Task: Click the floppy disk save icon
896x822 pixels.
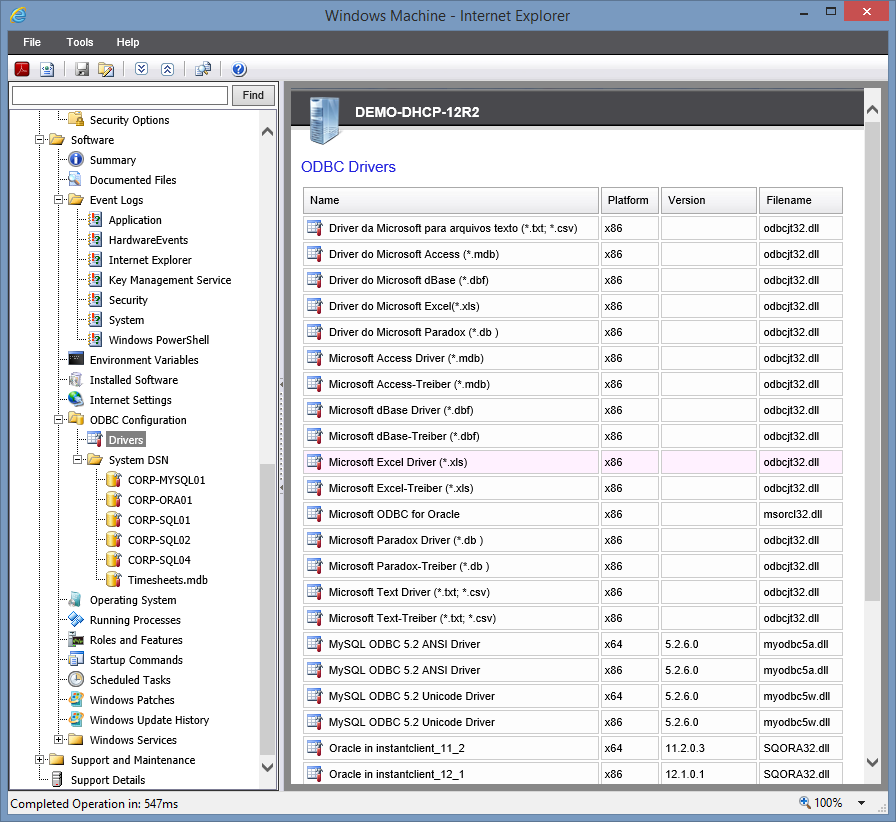Action: click(x=82, y=69)
